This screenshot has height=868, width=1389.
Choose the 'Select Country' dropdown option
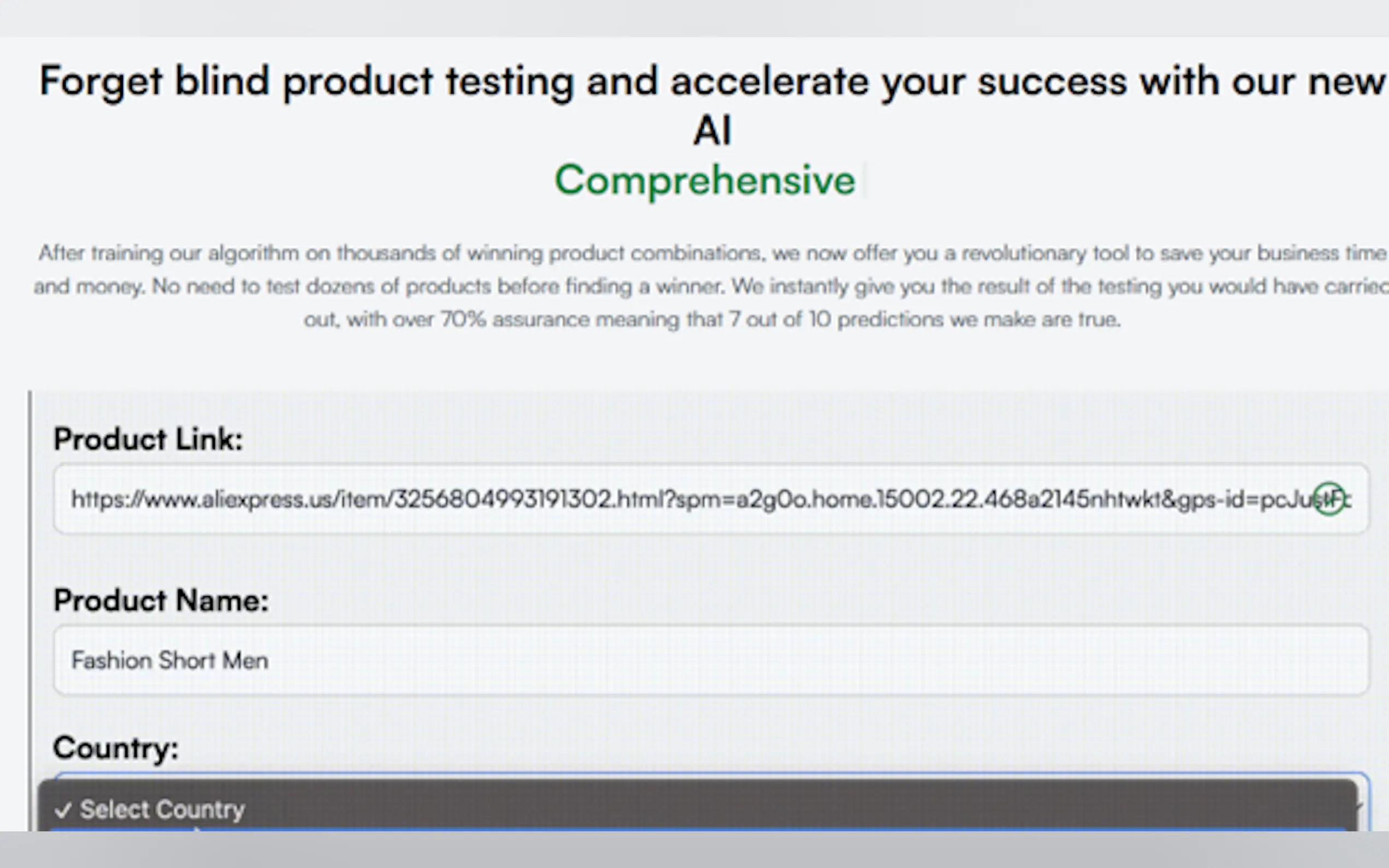pos(162,810)
